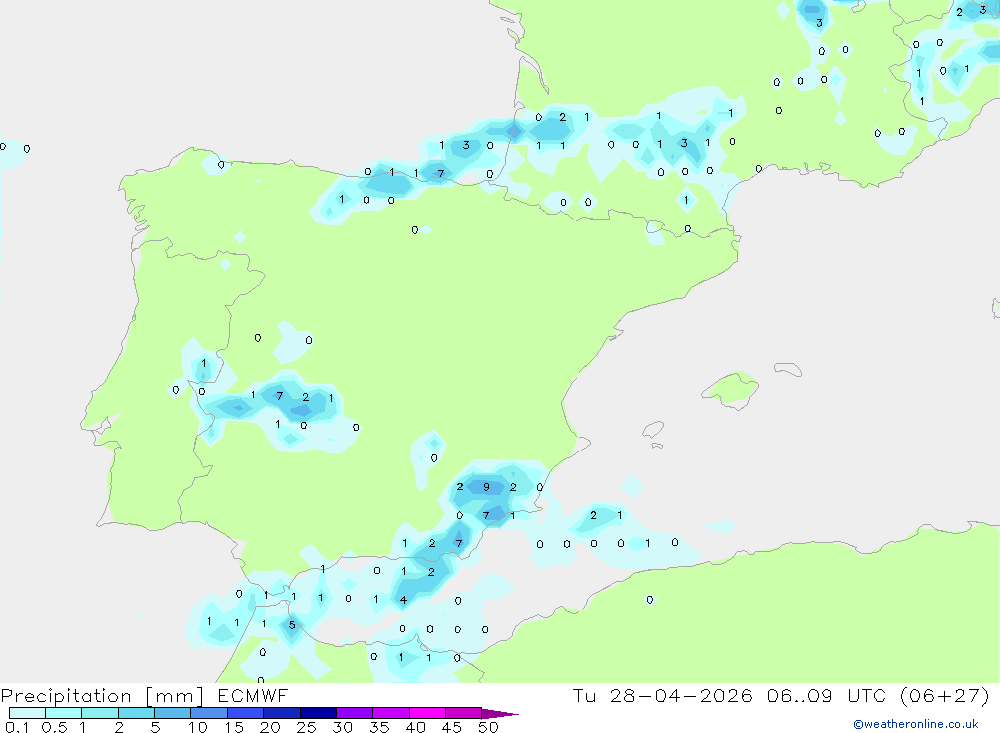Image resolution: width=1000 pixels, height=733 pixels.
Task: Open the weatheronline.co.uk link
Action: [916, 724]
